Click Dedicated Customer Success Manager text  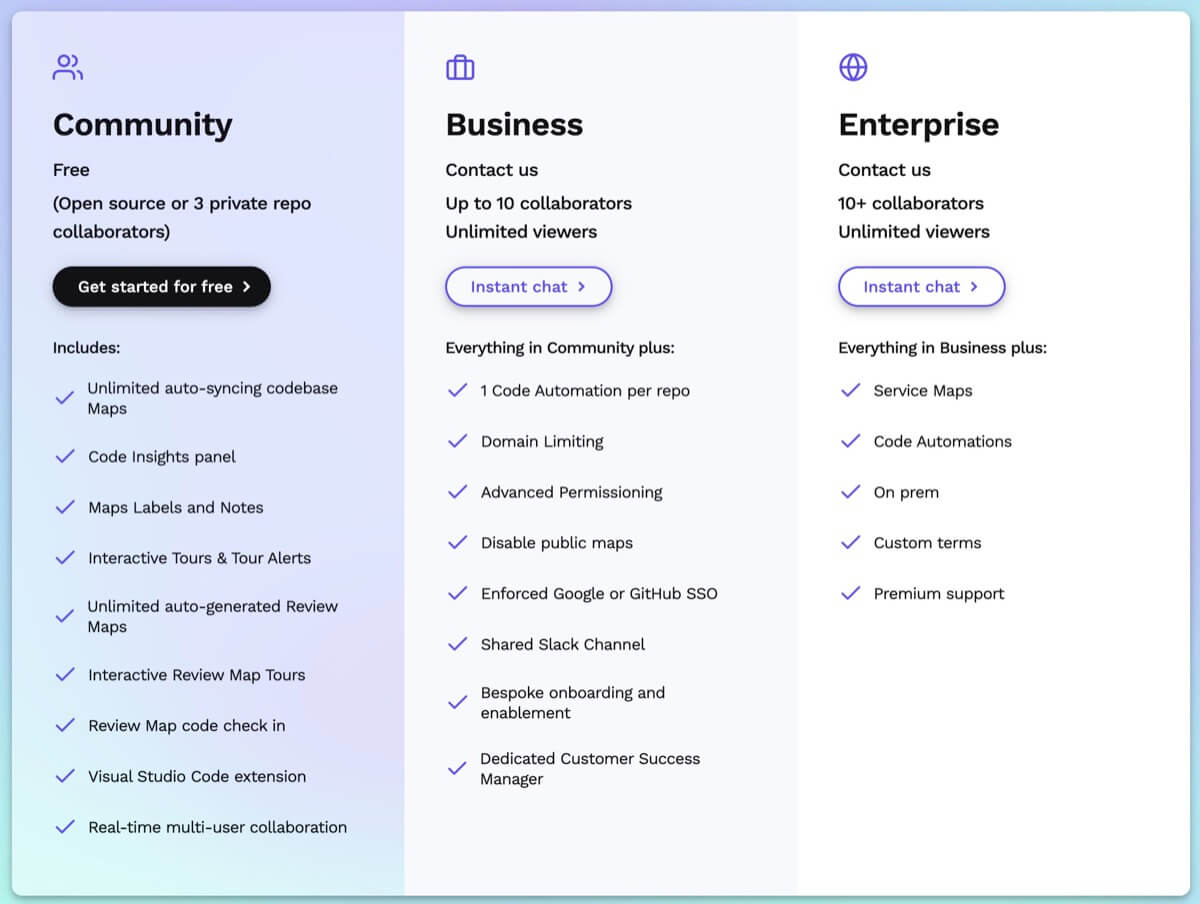[589, 769]
